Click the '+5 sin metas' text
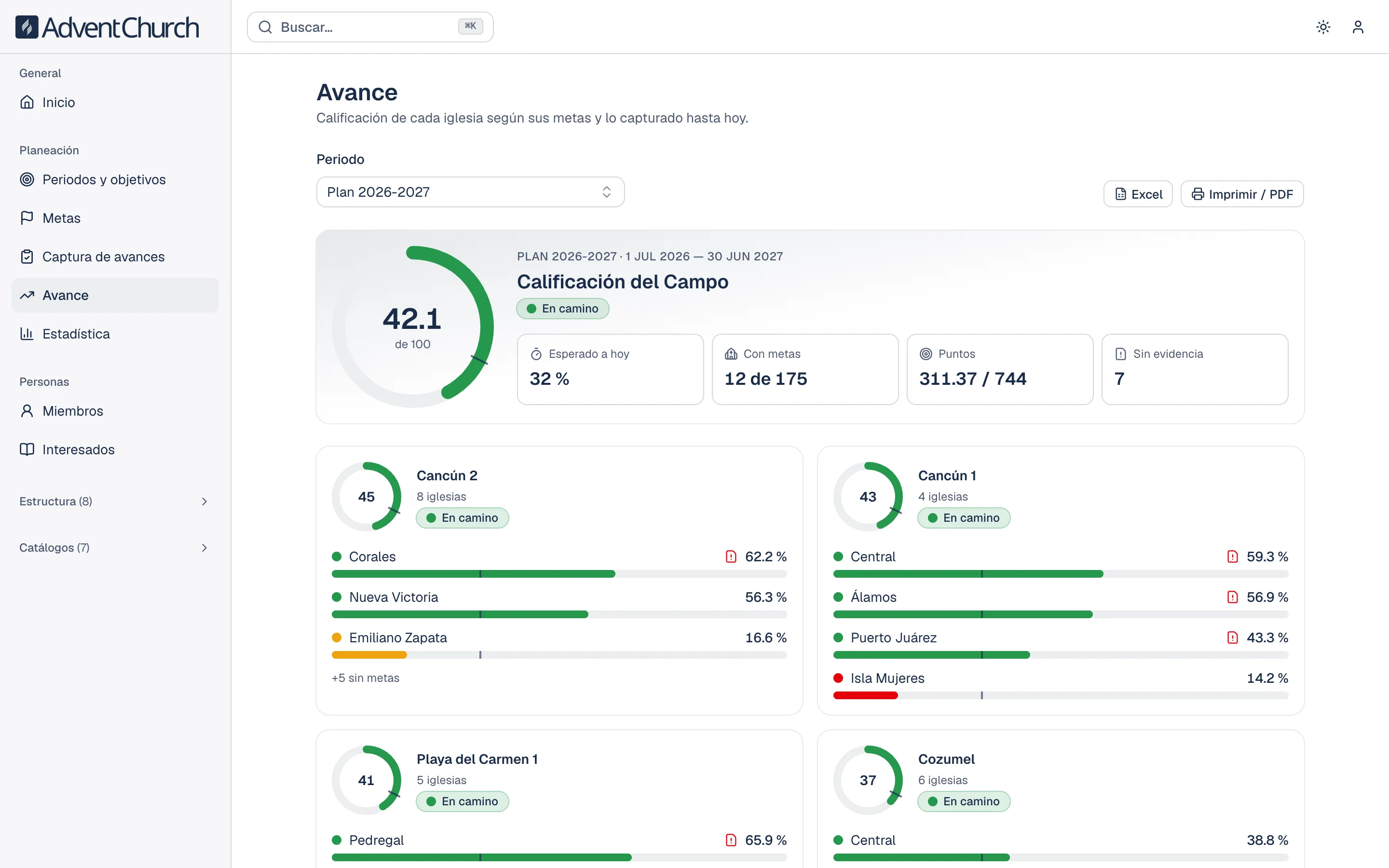 tap(366, 678)
